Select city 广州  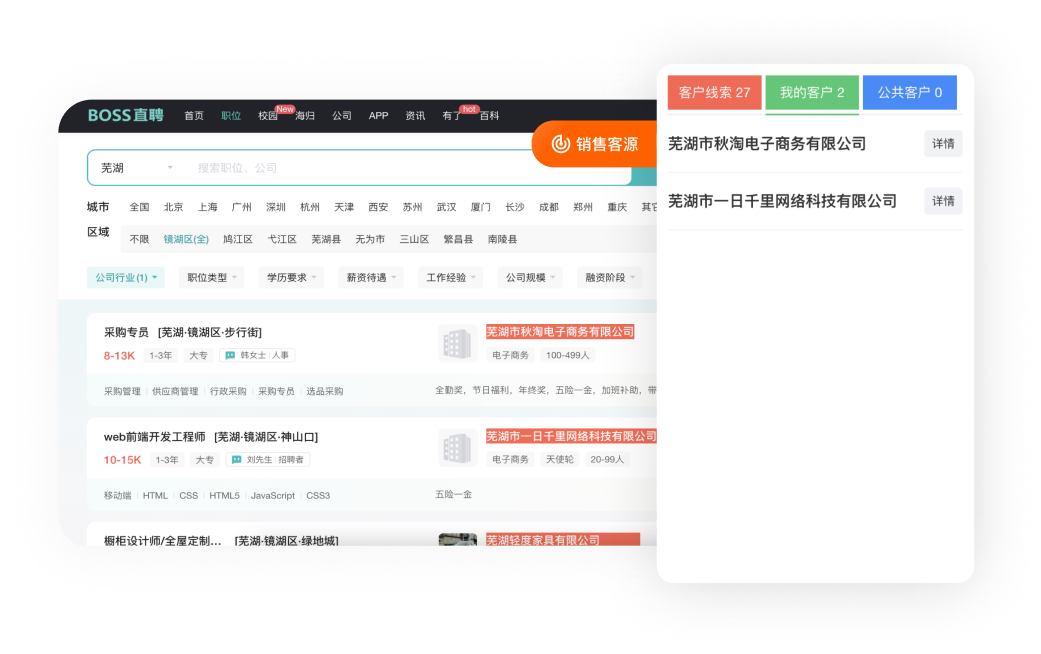(242, 207)
